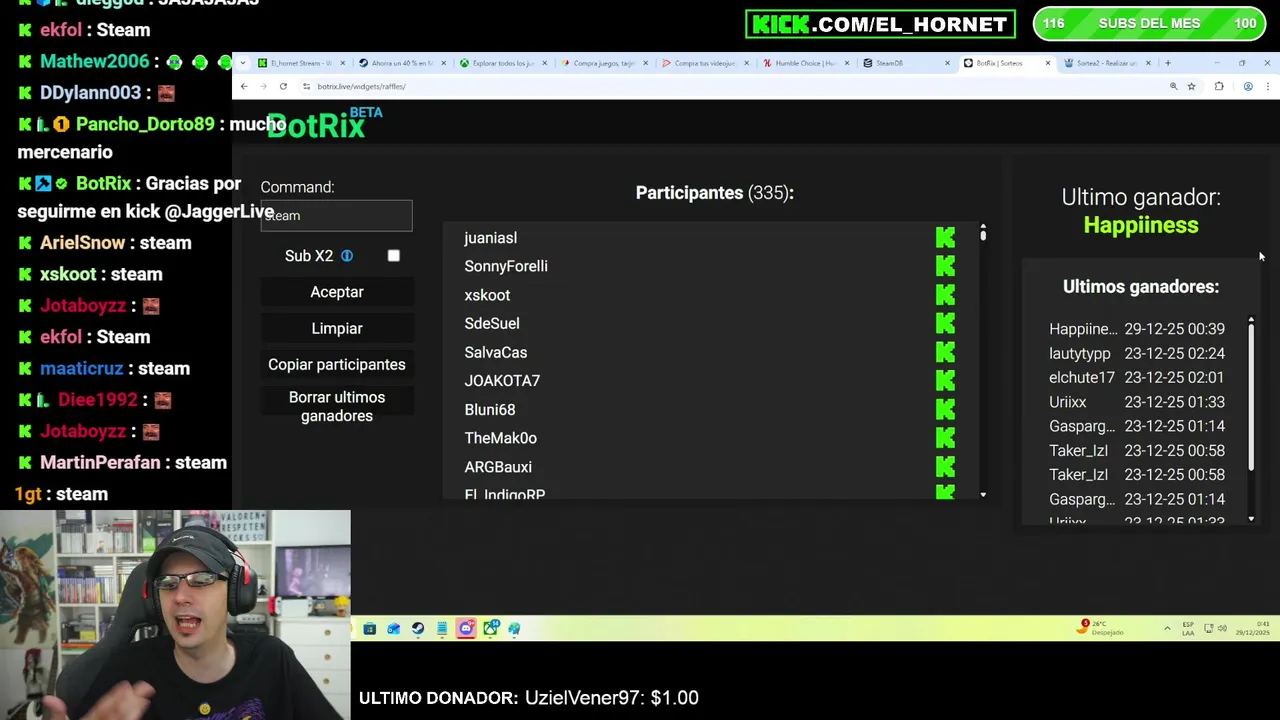Select participant JOAKOTA7
1280x720 pixels.
(x=502, y=381)
